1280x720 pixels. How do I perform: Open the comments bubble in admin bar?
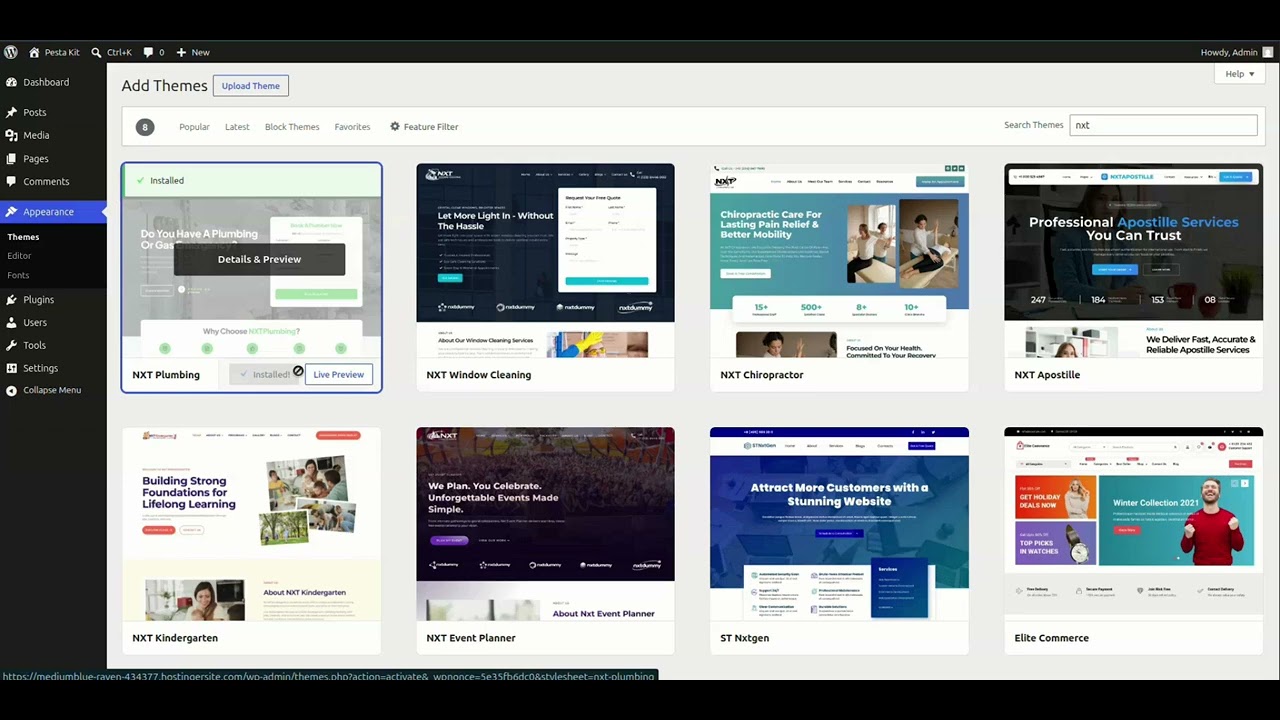point(149,52)
